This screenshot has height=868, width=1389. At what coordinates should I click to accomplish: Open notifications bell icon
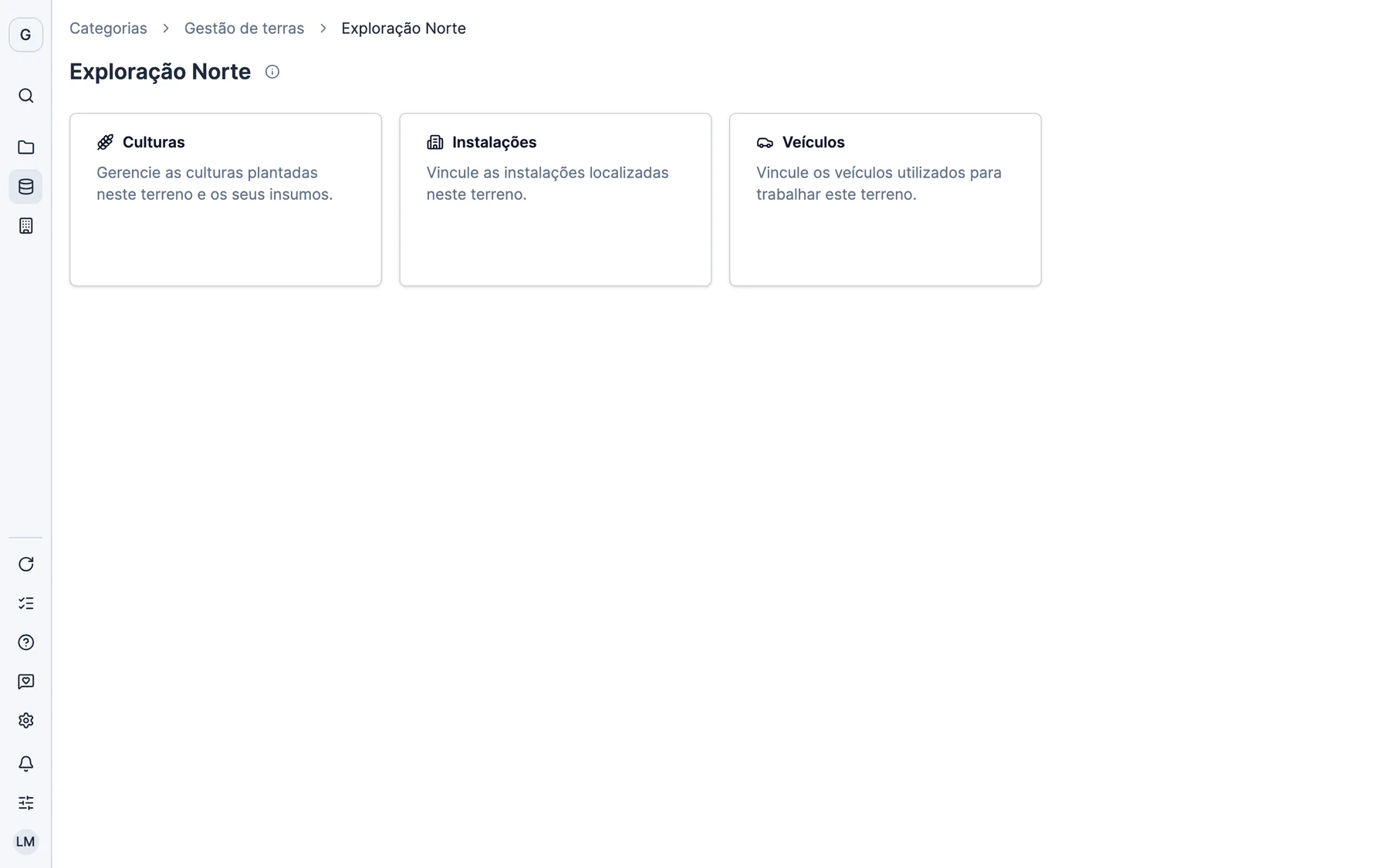[x=25, y=764]
